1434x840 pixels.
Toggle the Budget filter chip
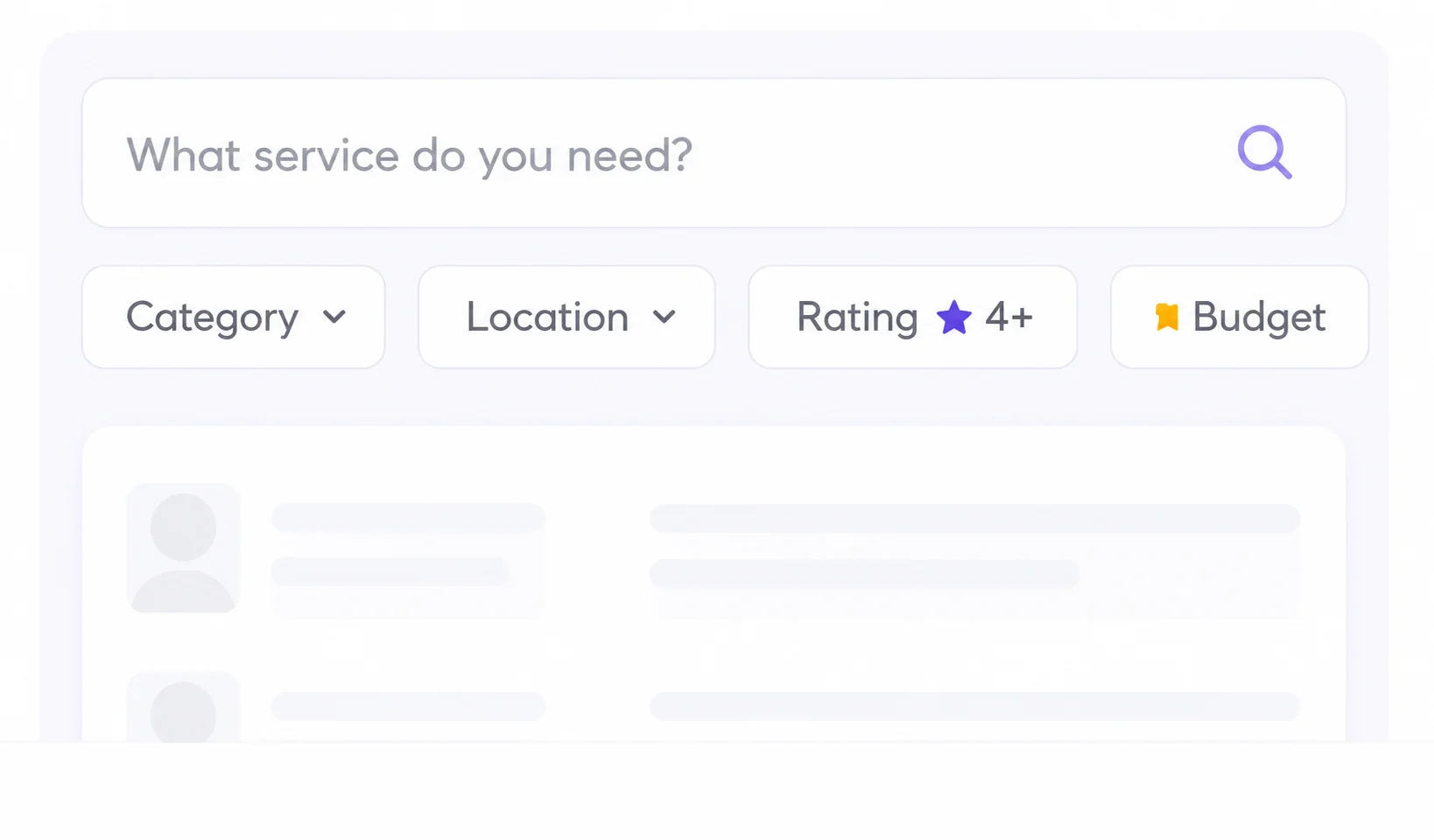coord(1240,317)
